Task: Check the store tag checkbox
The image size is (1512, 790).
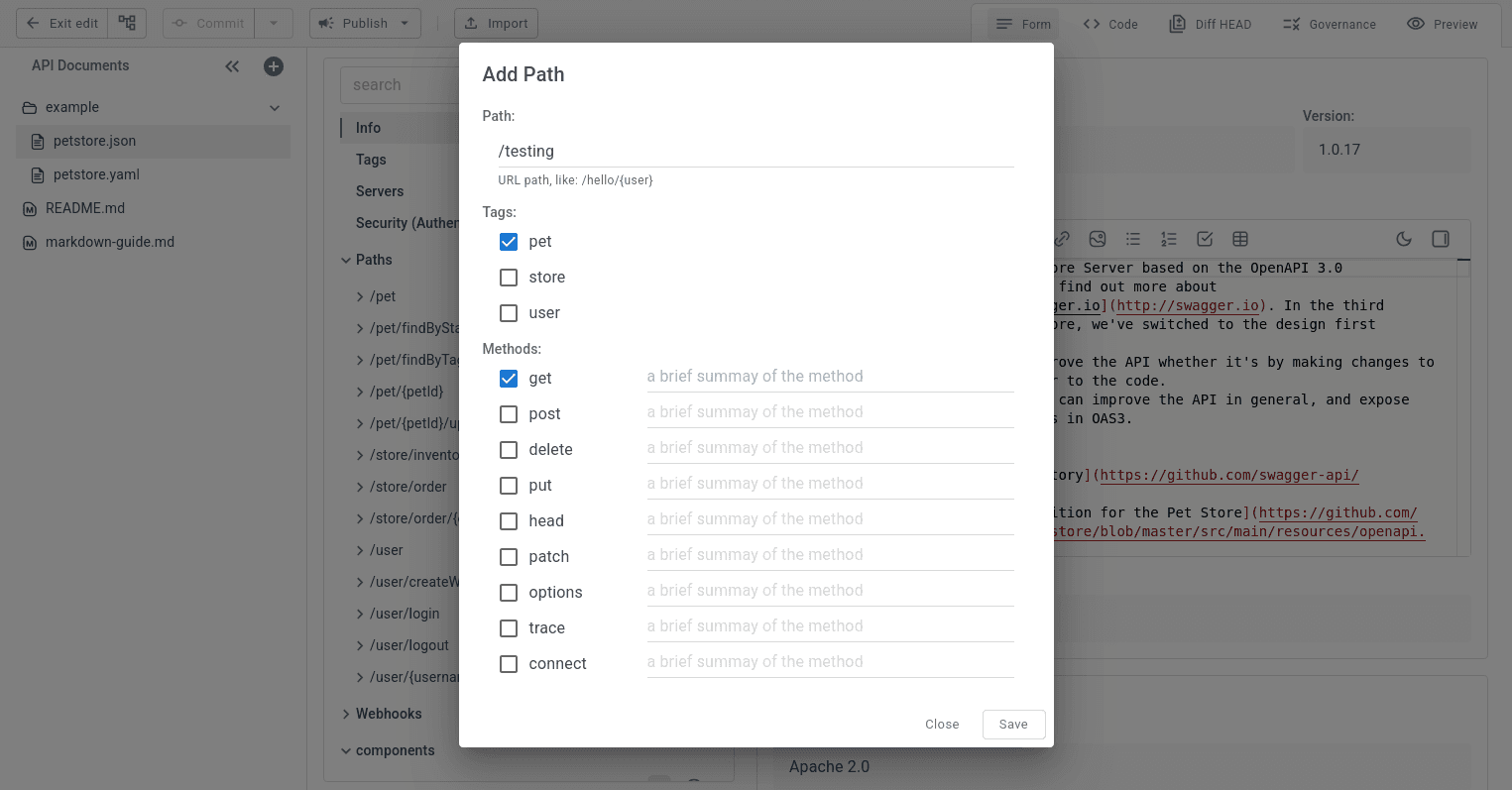Action: point(509,278)
